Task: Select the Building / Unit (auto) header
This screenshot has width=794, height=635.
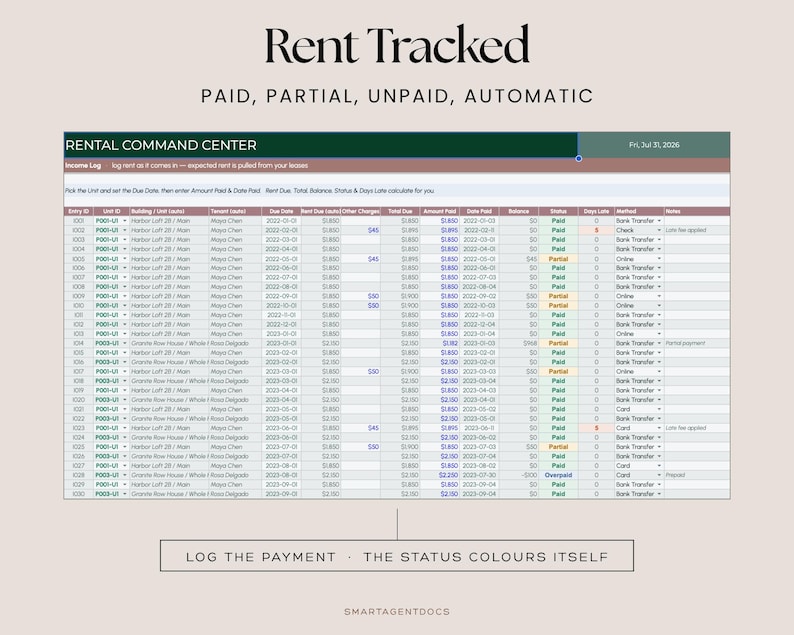Action: point(169,211)
